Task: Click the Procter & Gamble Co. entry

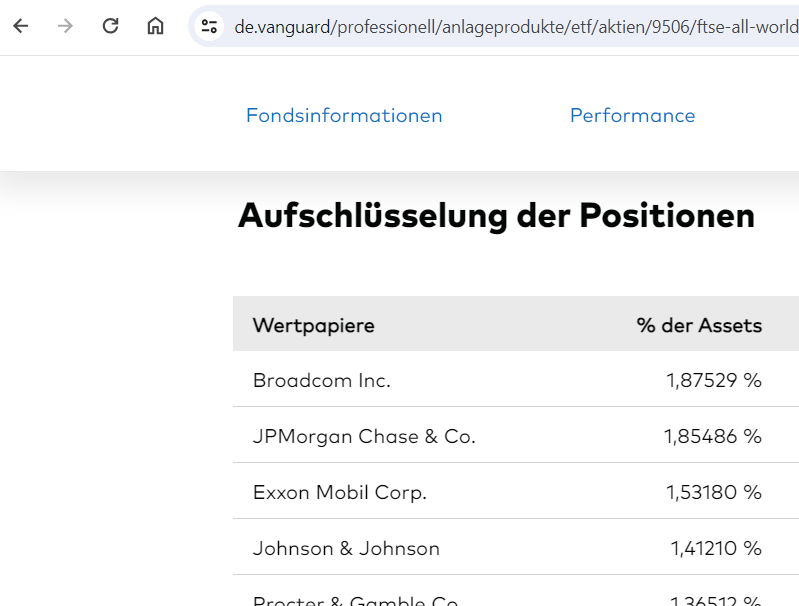Action: coord(356,600)
